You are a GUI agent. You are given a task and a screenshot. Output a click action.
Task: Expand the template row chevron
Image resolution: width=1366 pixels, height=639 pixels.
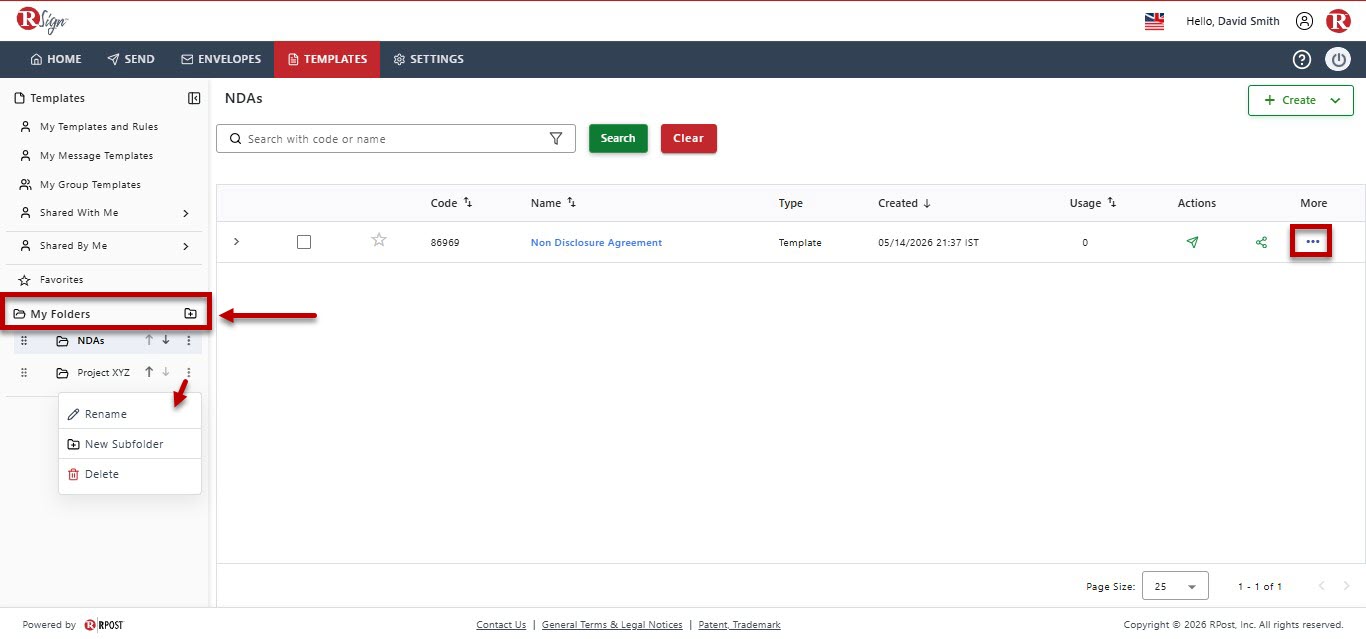click(x=236, y=242)
